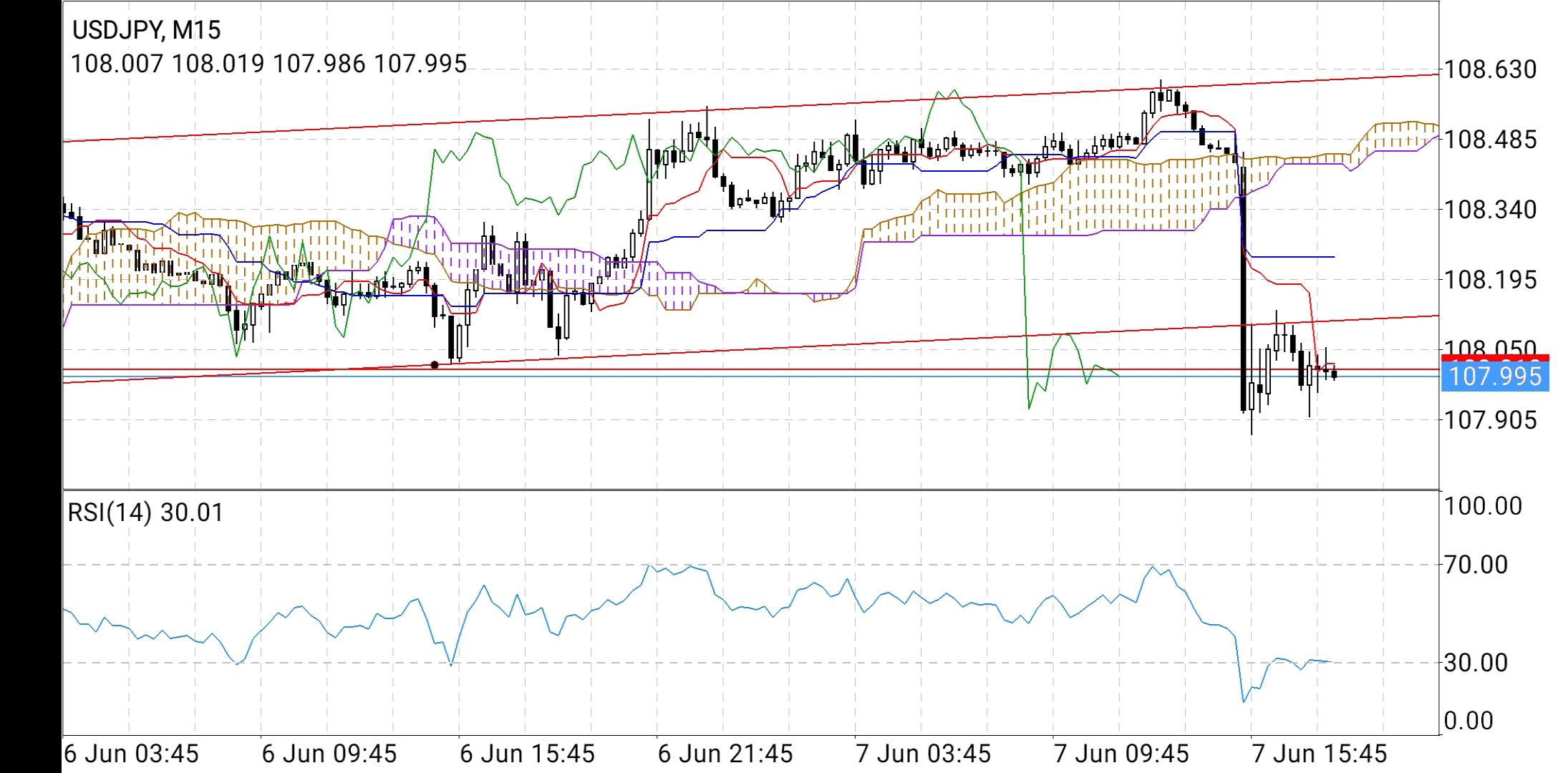This screenshot has height=773, width=1568.
Task: Click the 108.340 price axis label
Action: [x=1491, y=210]
